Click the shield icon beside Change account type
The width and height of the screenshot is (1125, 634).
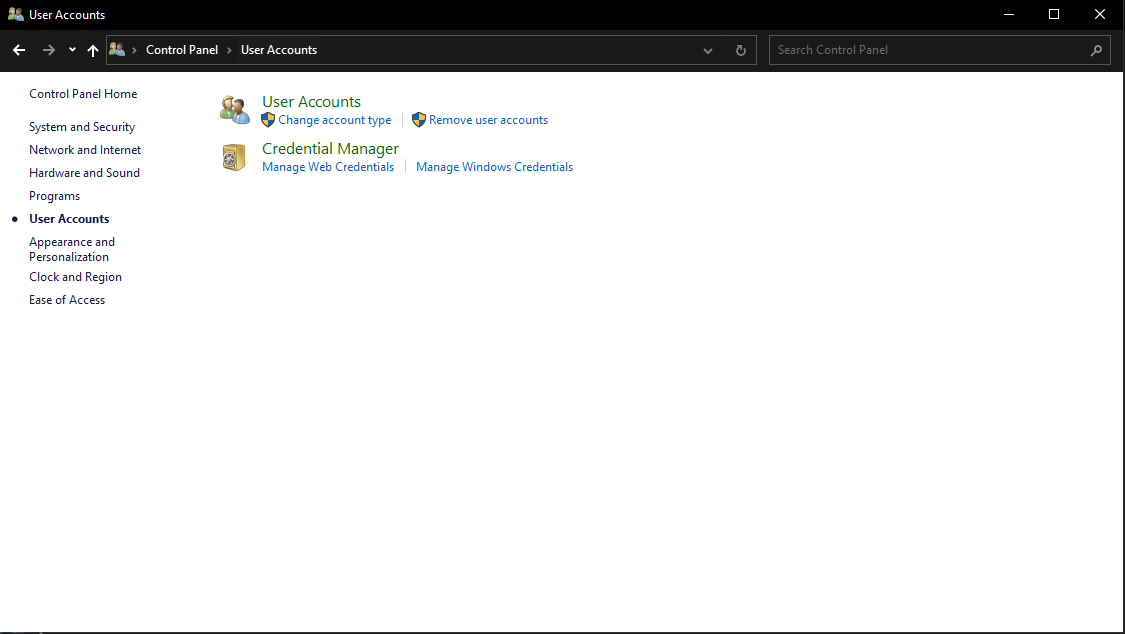tap(268, 120)
